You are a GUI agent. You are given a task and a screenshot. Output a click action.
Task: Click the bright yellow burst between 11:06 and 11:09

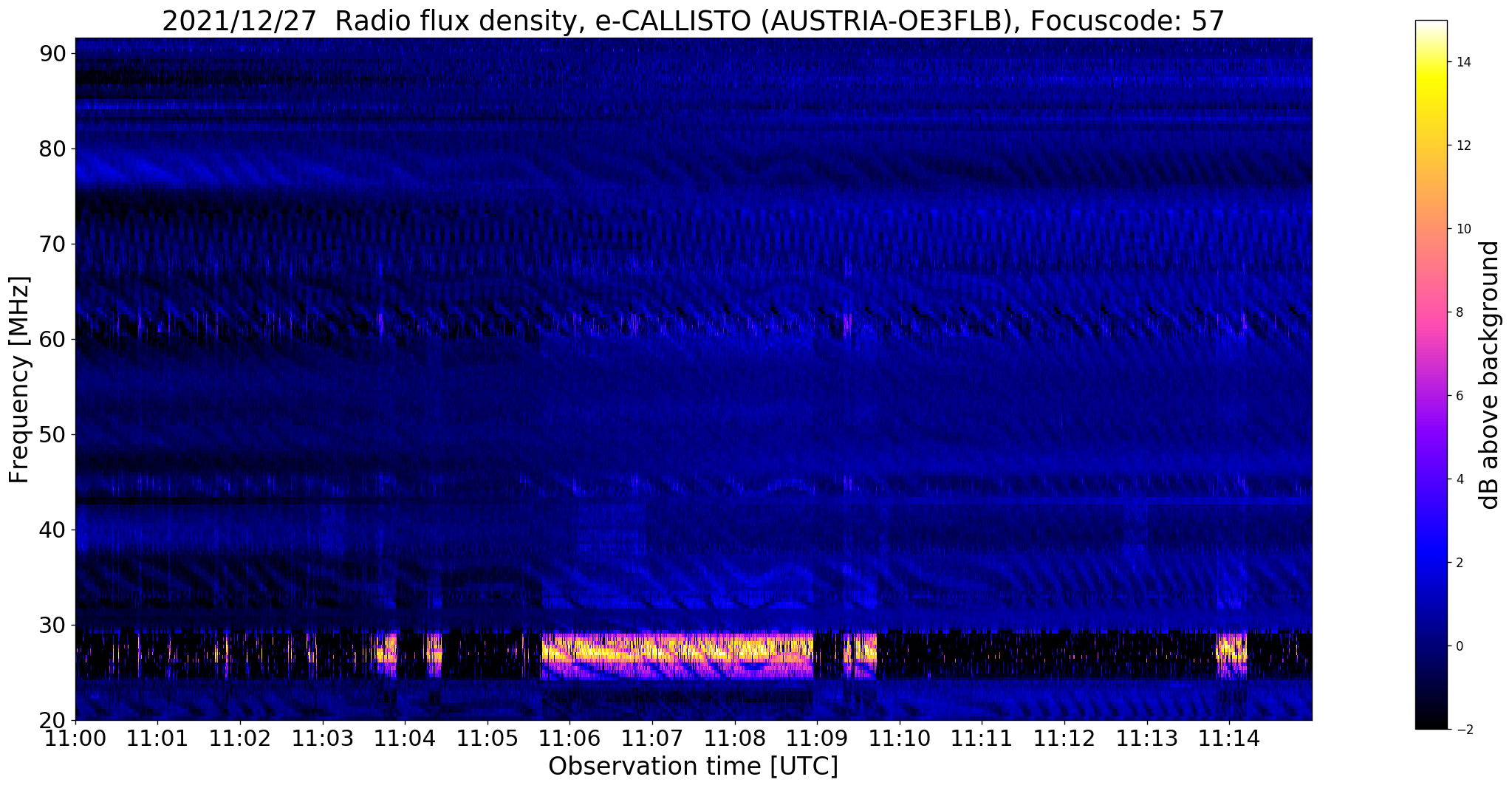(x=677, y=655)
